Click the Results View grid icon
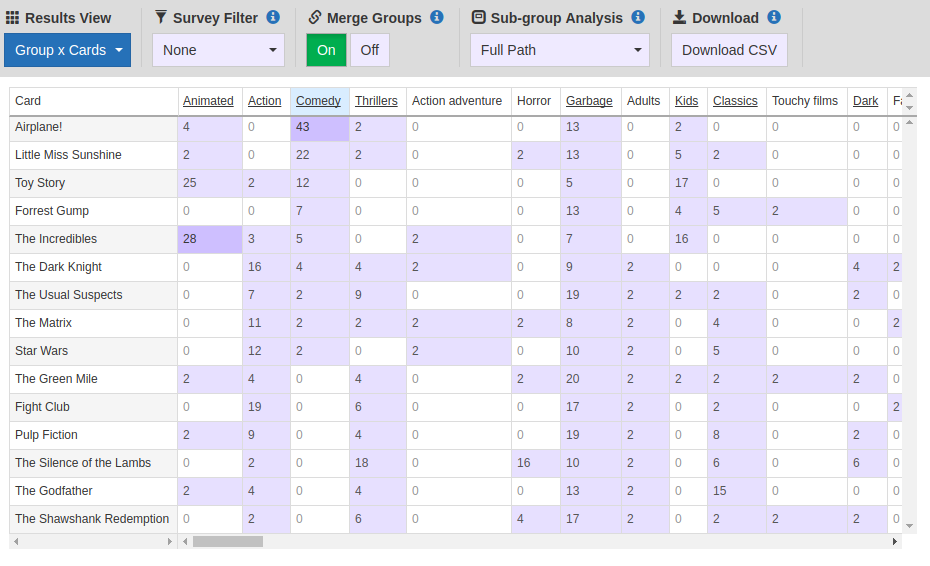This screenshot has width=930, height=566. click(x=12, y=18)
